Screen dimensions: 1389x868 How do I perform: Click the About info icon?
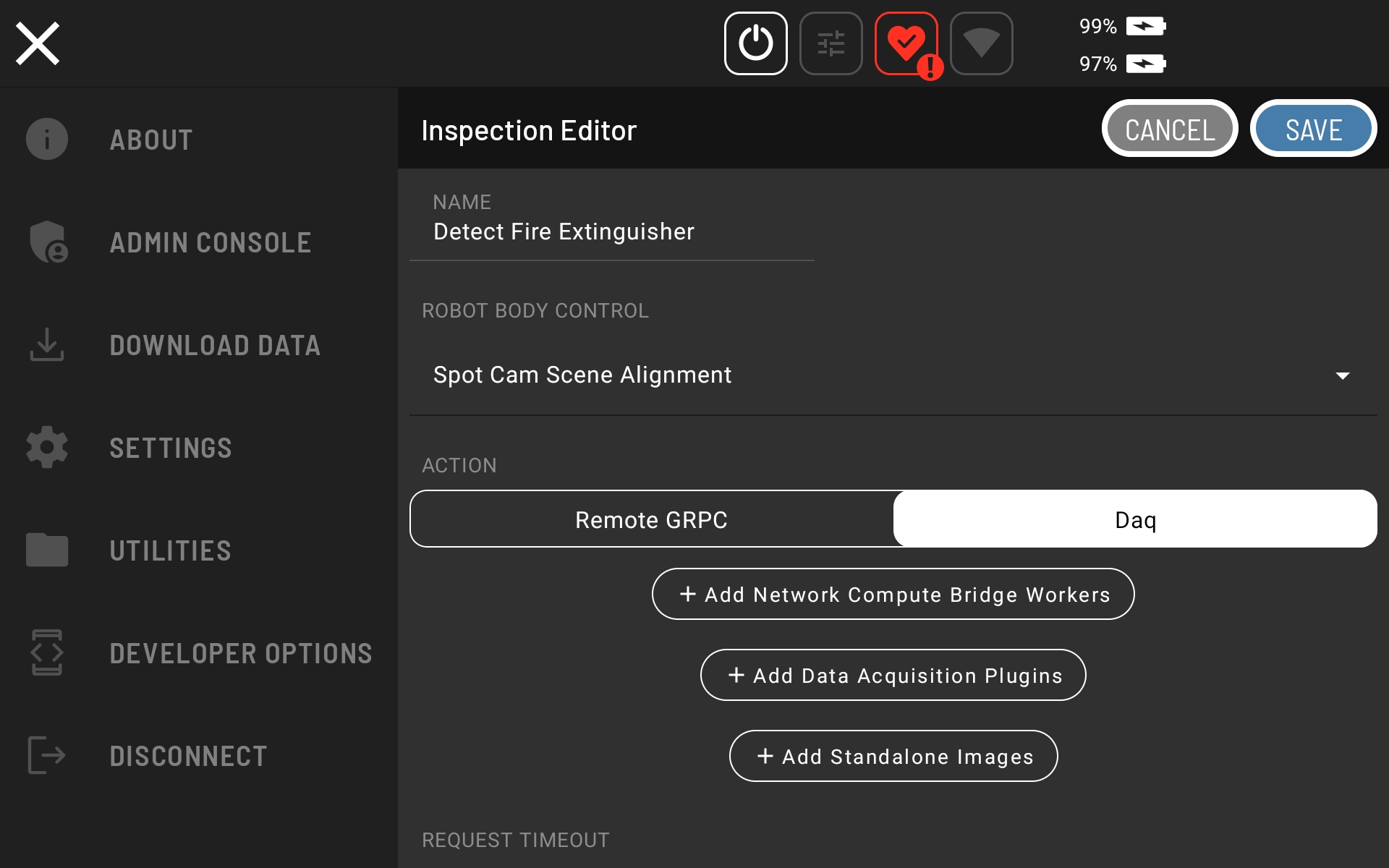[x=47, y=139]
